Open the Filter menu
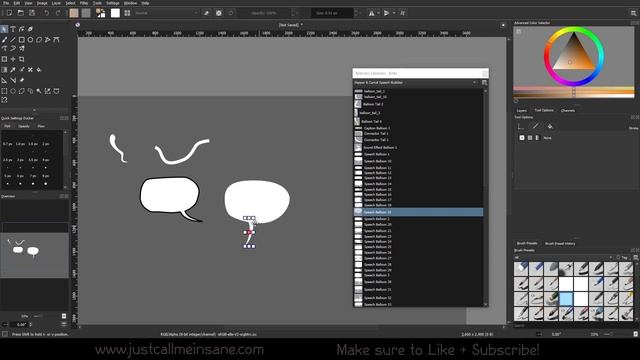This screenshot has width=640, height=360. pyautogui.click(x=84, y=3)
